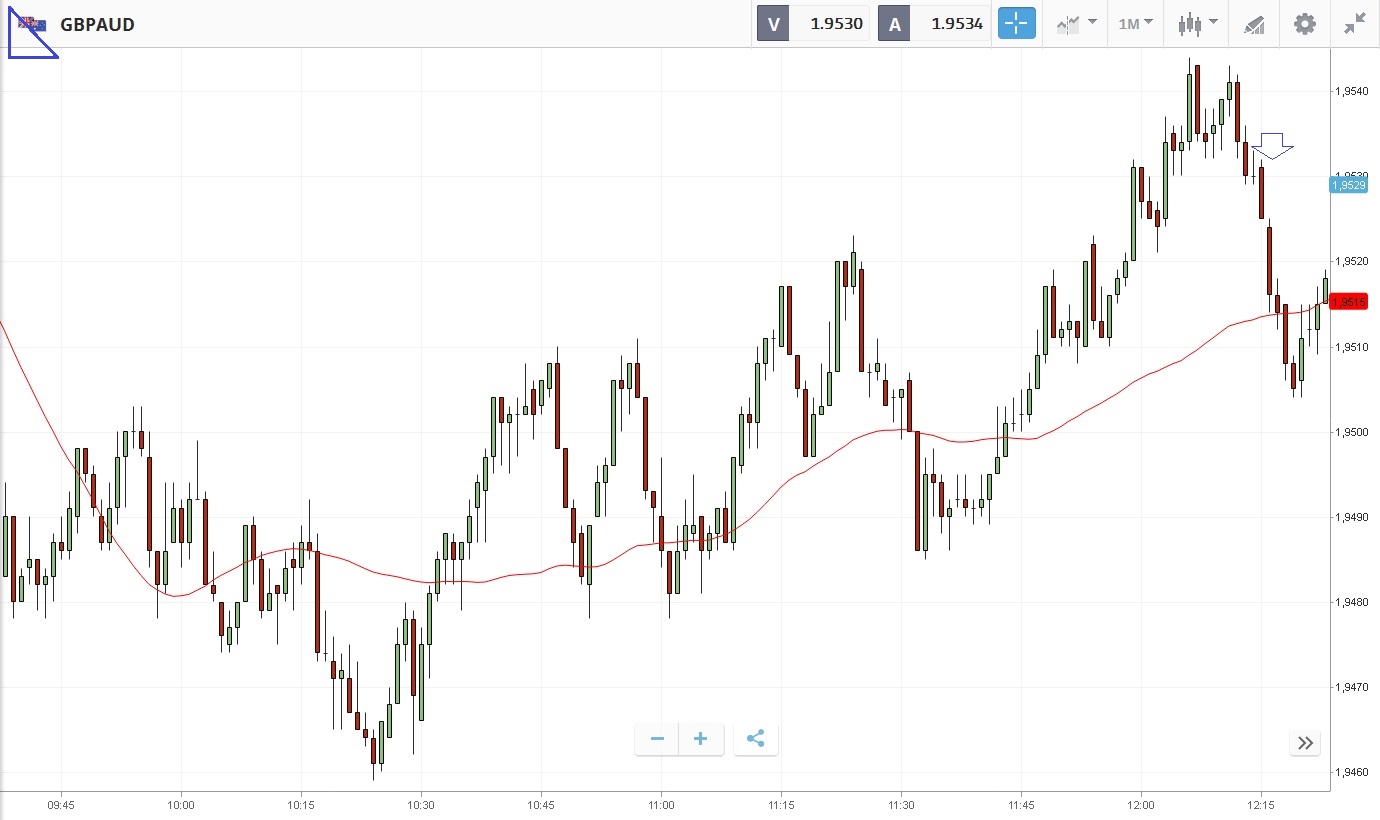Open the 1M timeframe dropdown
Viewport: 1380px width, 820px height.
point(1135,24)
